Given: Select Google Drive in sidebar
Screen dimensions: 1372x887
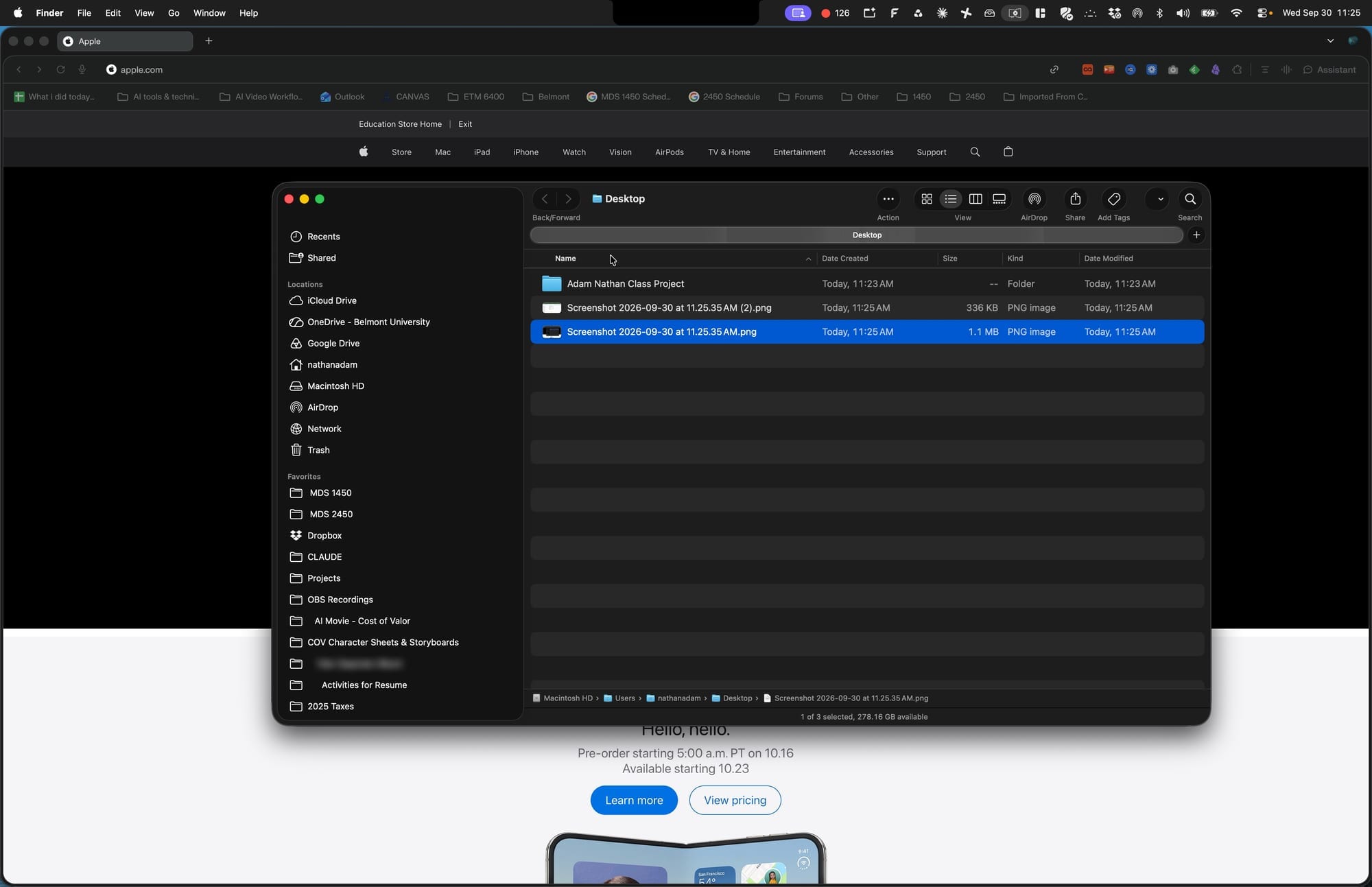Looking at the screenshot, I should click(333, 343).
